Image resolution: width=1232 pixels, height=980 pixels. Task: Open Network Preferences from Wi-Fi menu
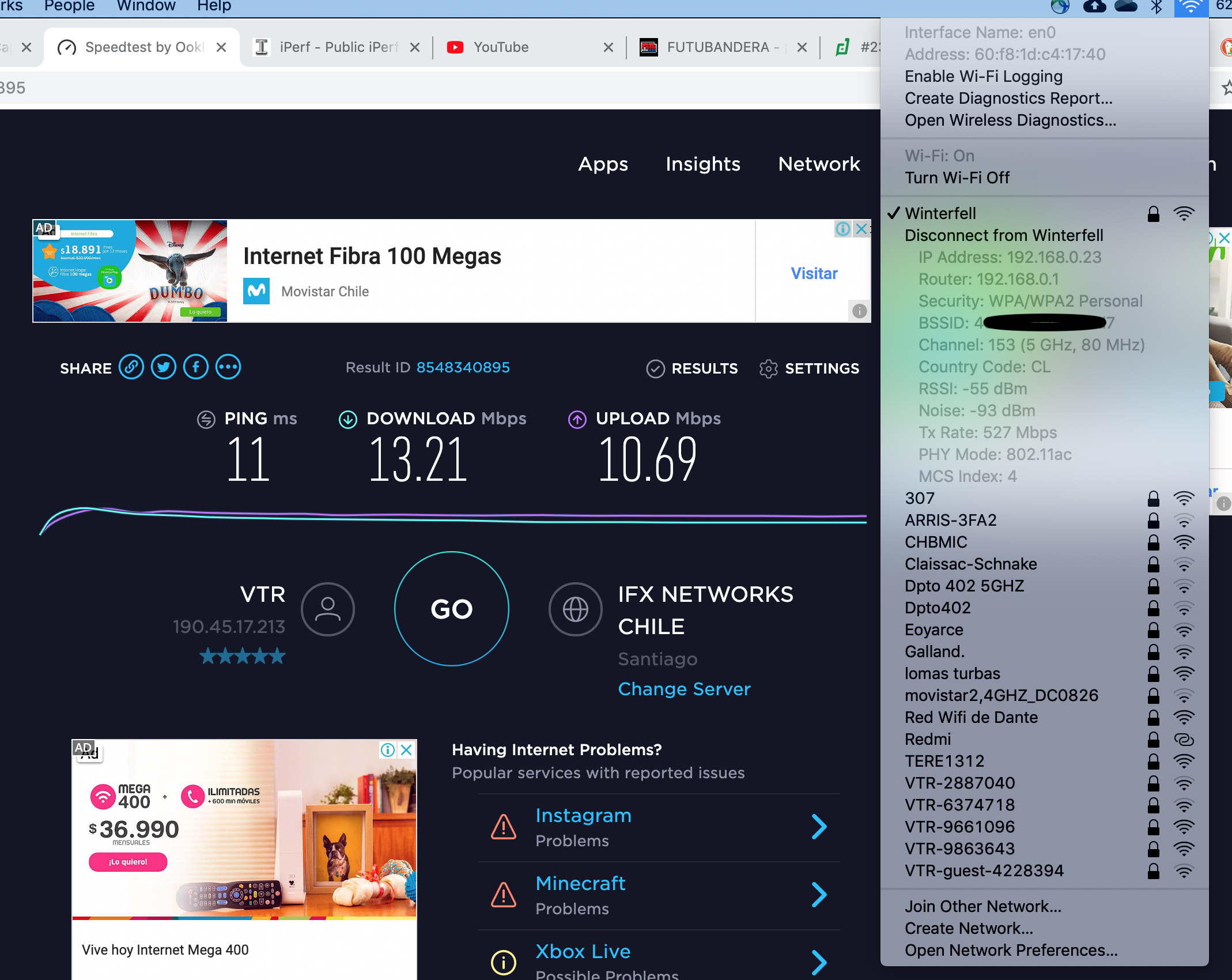click(x=1044, y=950)
